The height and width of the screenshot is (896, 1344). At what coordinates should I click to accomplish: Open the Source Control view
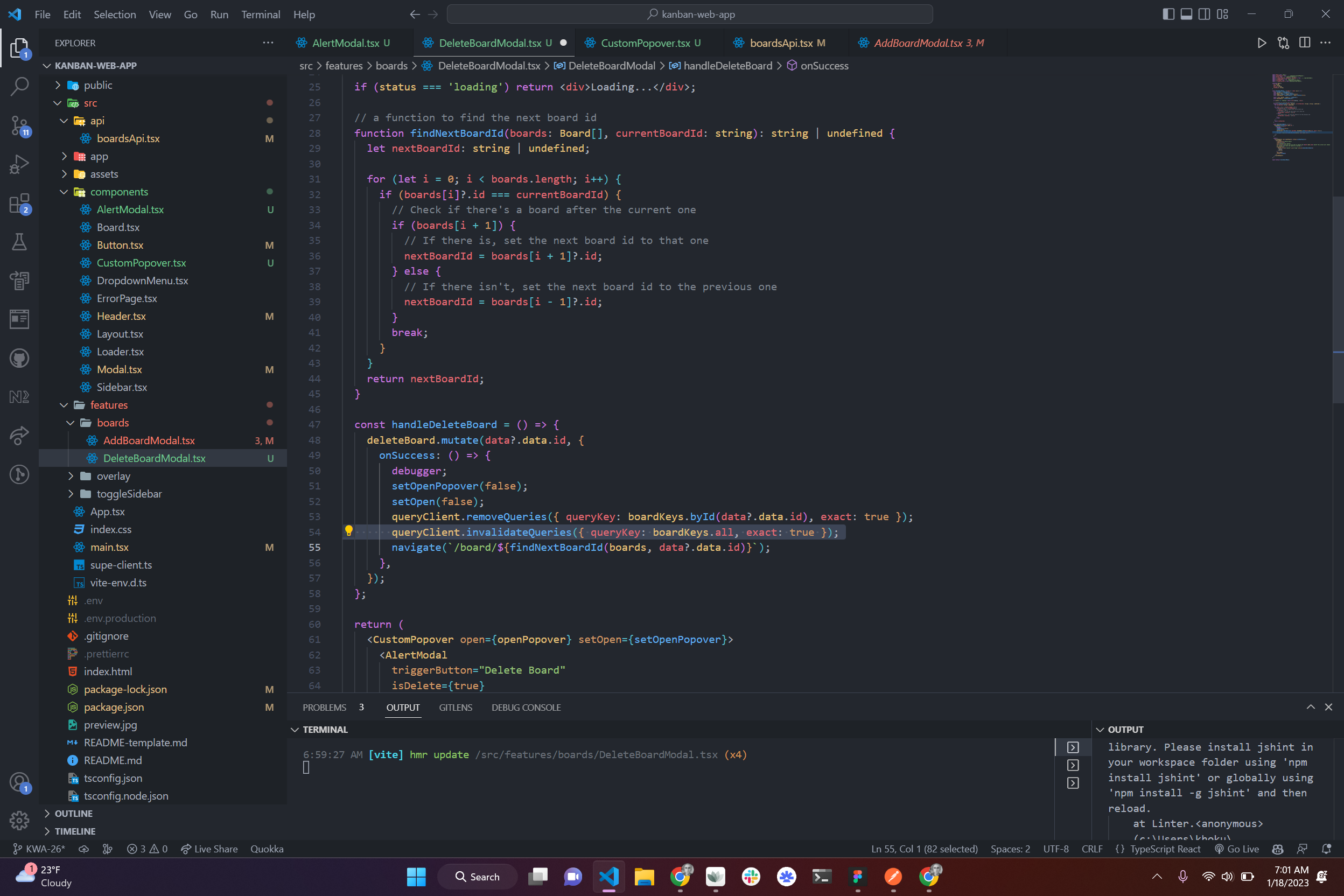pyautogui.click(x=19, y=125)
